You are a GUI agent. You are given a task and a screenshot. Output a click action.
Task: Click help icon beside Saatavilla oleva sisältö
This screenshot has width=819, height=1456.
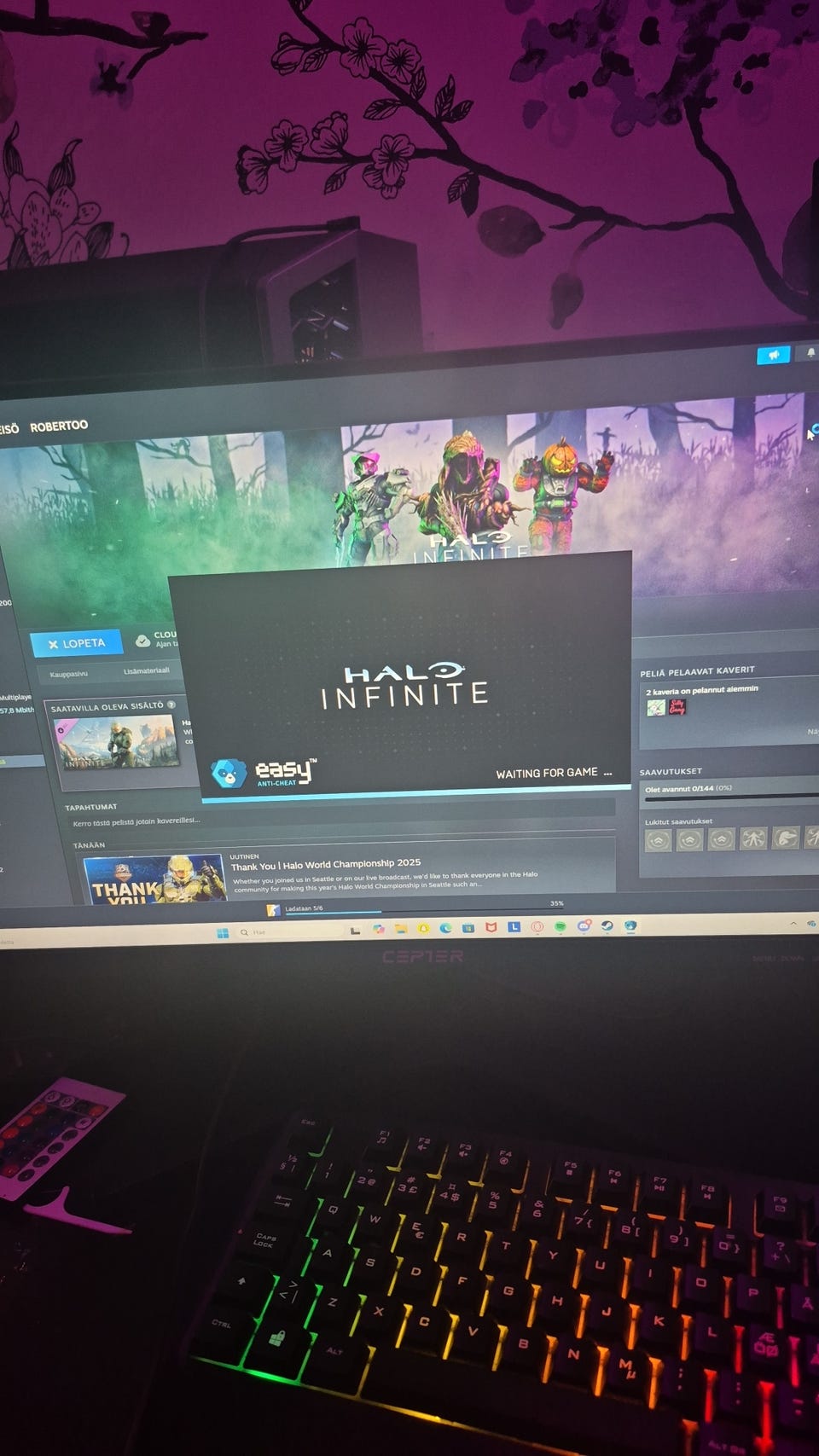coord(171,705)
